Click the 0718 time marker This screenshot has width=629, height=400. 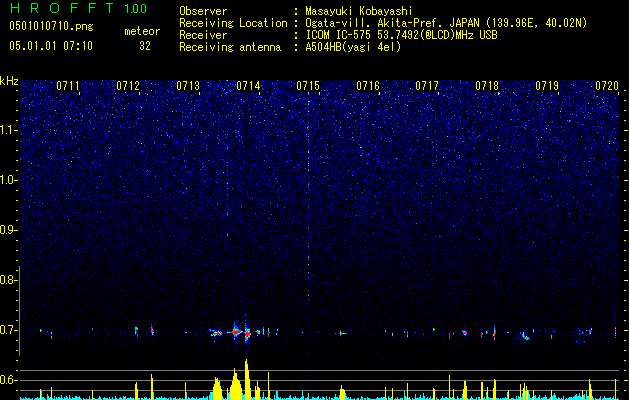(x=487, y=86)
